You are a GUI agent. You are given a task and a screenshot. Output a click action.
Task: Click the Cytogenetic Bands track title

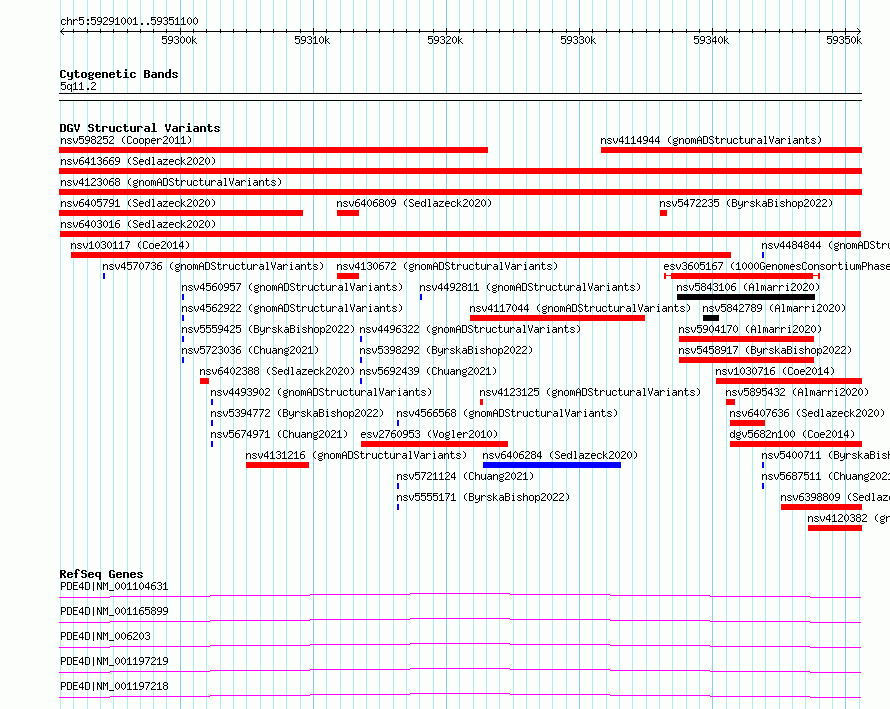tap(119, 74)
